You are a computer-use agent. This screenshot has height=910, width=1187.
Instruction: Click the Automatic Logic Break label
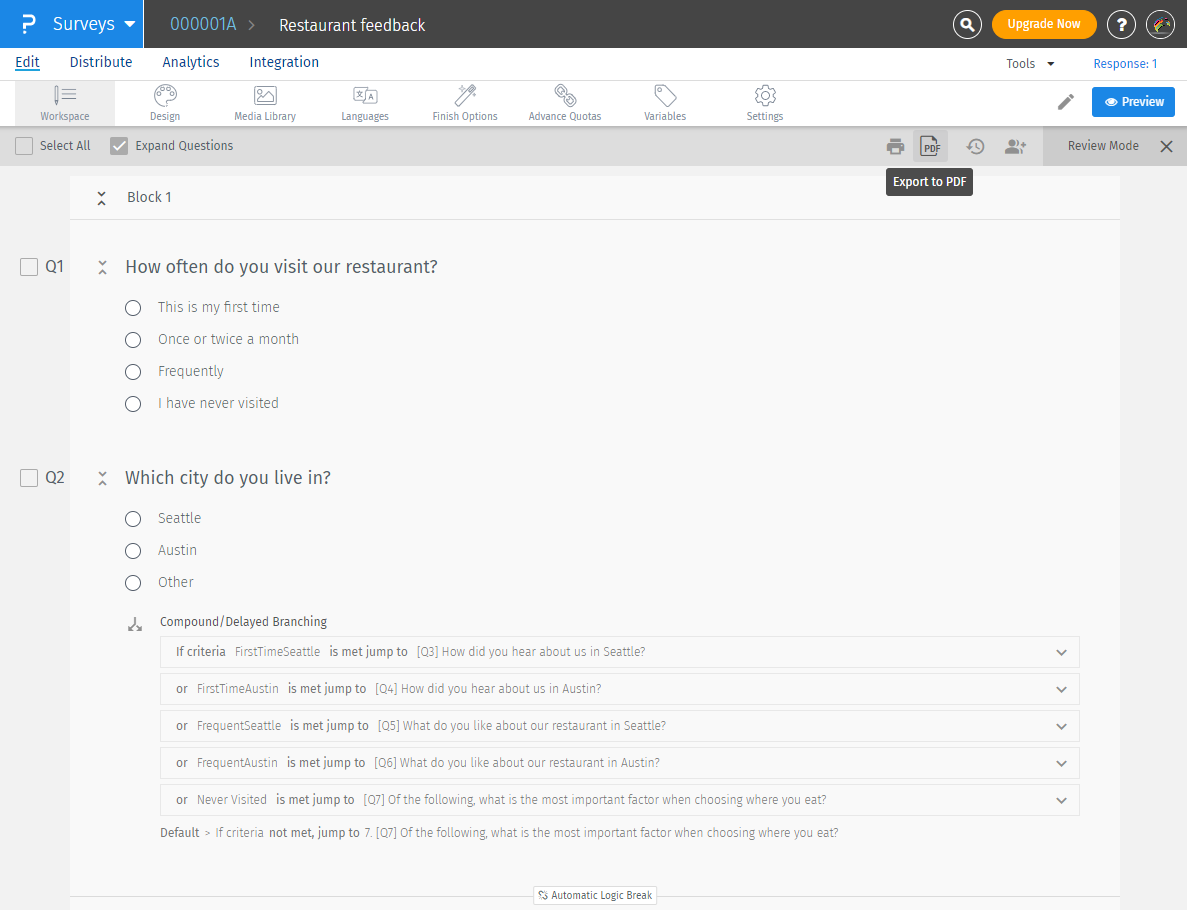[595, 896]
